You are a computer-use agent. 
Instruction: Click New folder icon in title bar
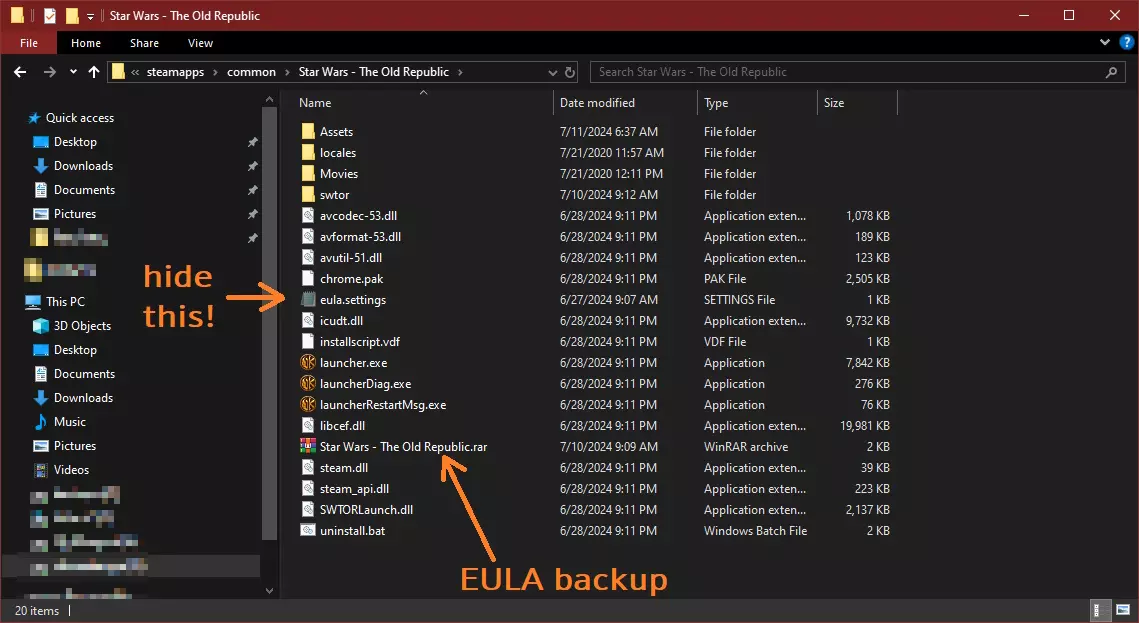coord(72,15)
